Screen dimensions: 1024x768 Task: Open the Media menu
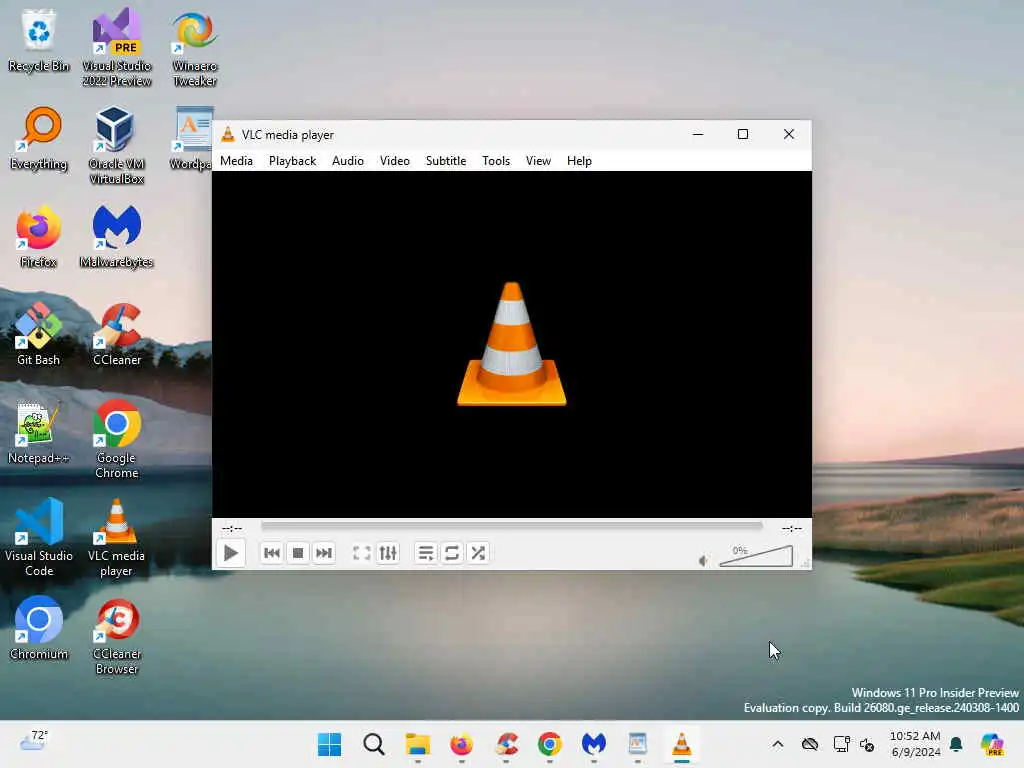(236, 161)
